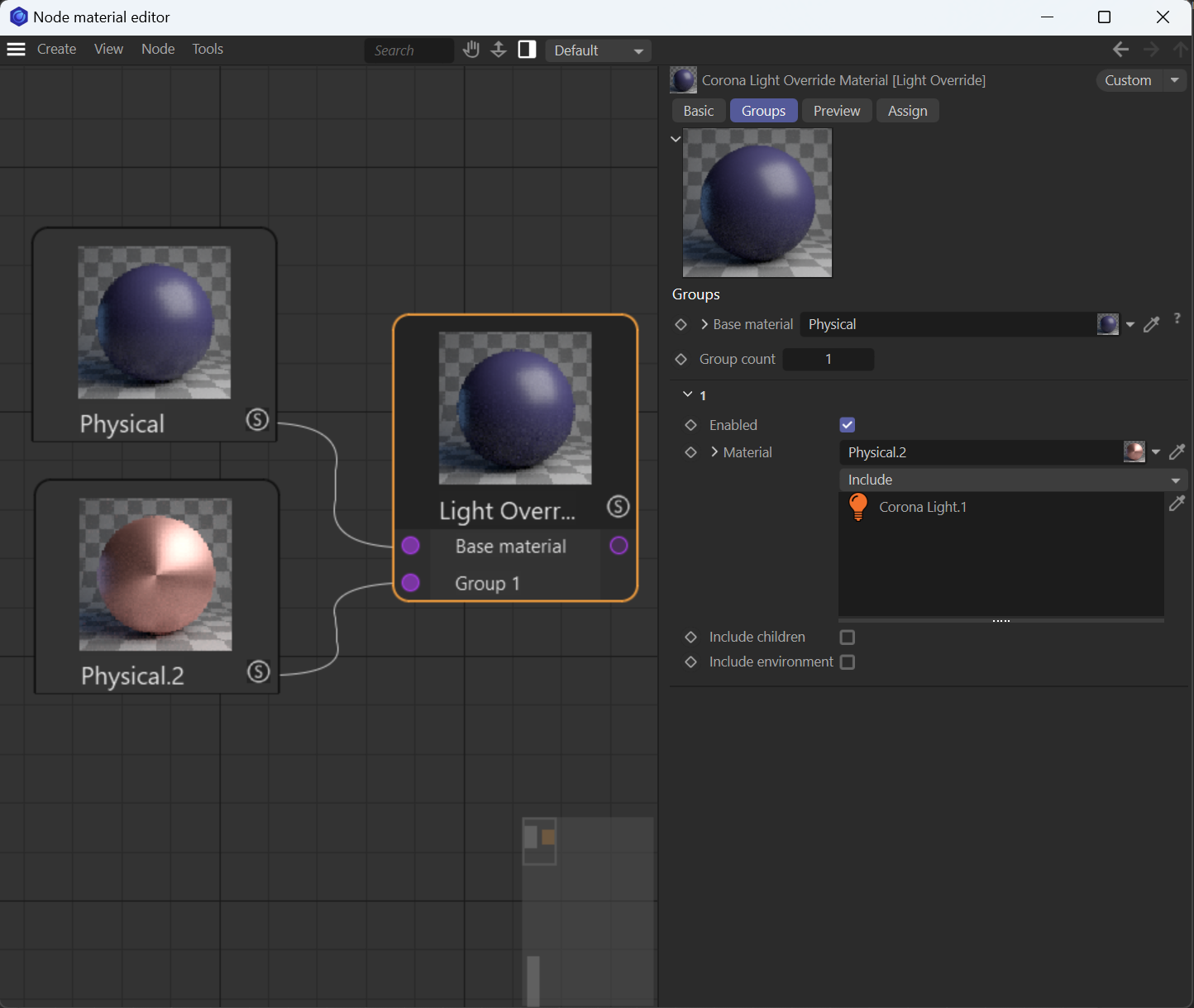Screen dimensions: 1194x1008
Task: Open the Base material slot dropdown arrow
Action: point(1130,325)
